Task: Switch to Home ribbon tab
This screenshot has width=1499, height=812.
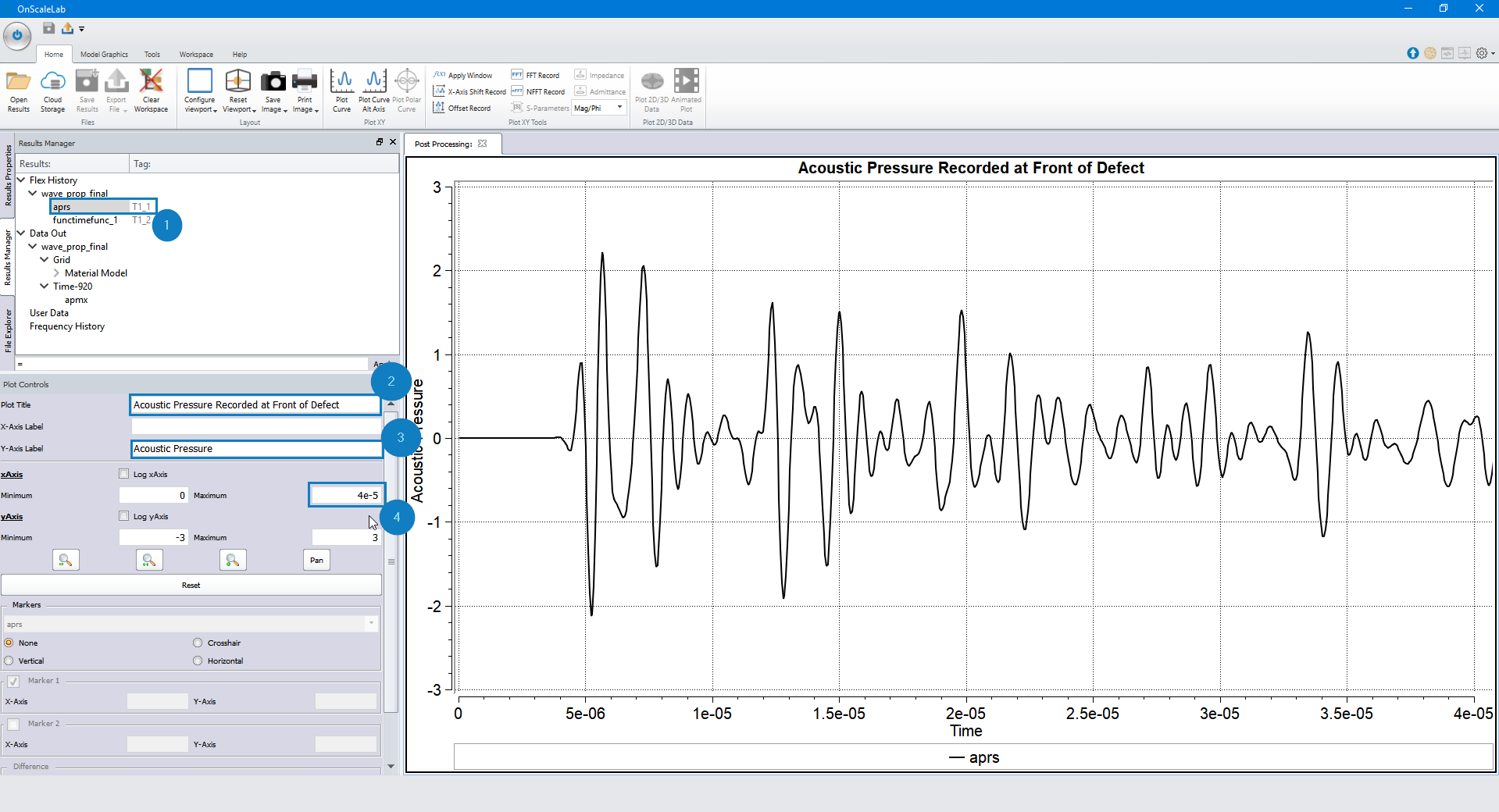Action: tap(54, 54)
